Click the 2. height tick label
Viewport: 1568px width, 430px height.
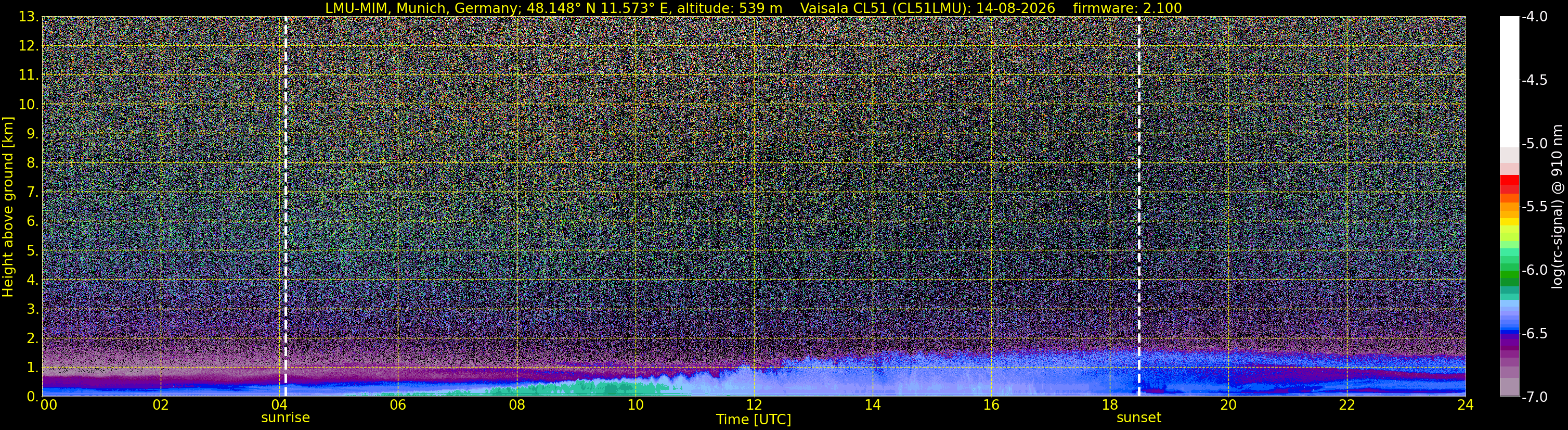pos(32,338)
